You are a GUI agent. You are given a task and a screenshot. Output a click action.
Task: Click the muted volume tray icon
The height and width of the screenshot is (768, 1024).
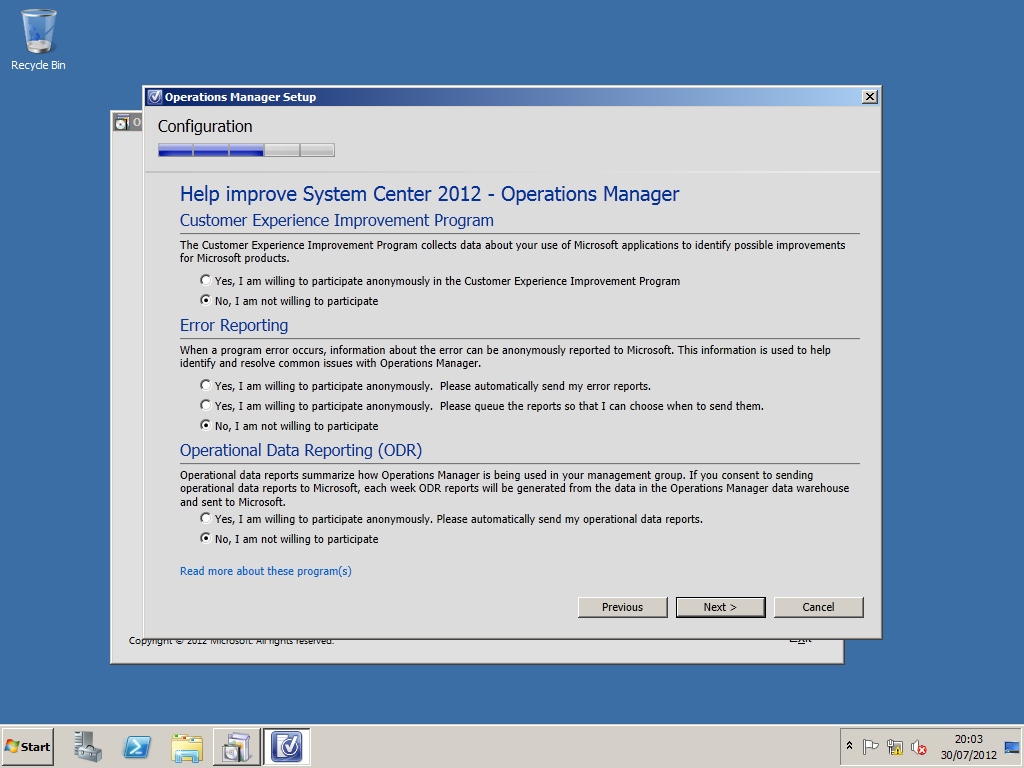919,746
